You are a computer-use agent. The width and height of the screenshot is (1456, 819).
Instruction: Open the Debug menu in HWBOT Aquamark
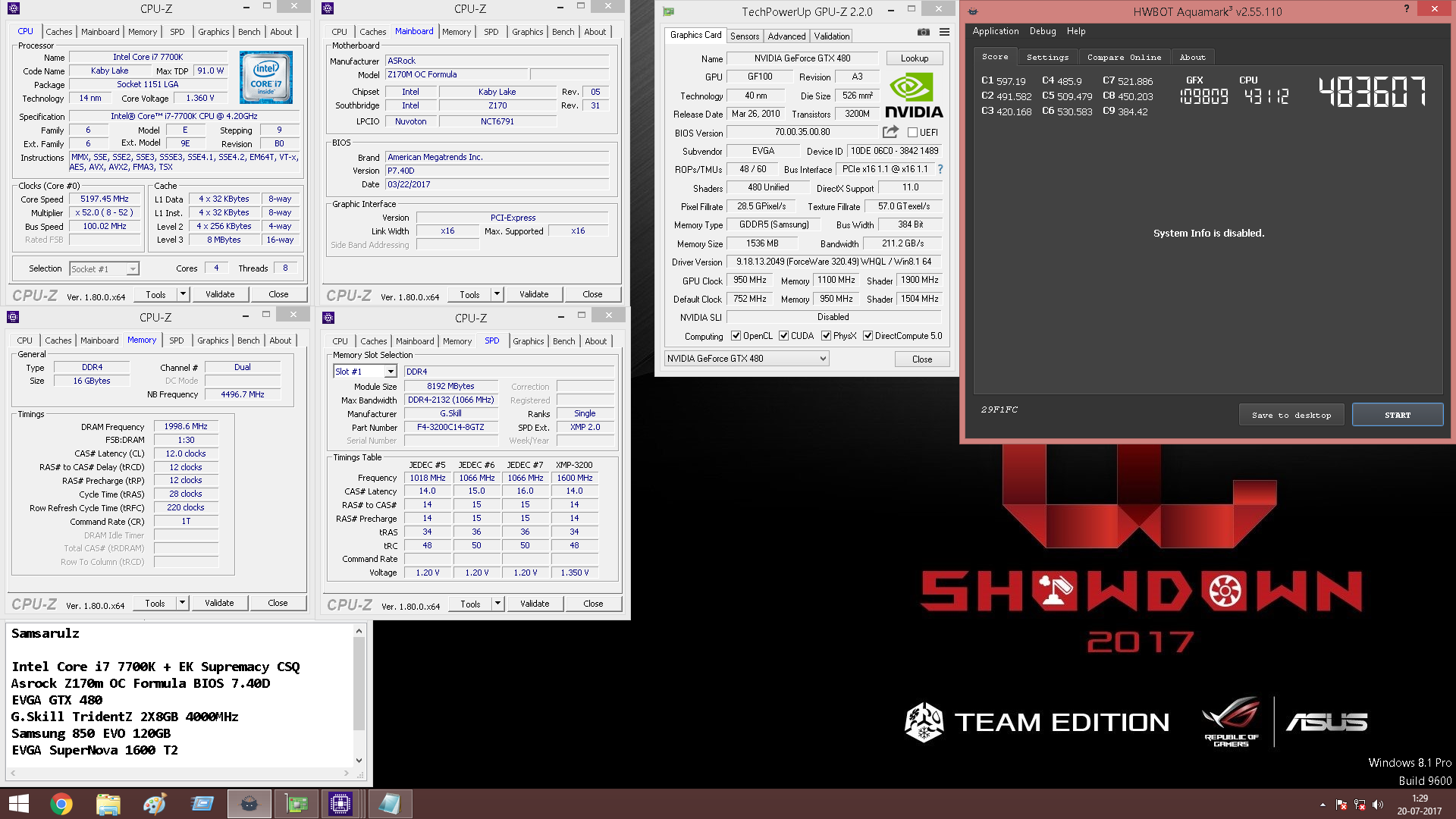tap(1043, 31)
